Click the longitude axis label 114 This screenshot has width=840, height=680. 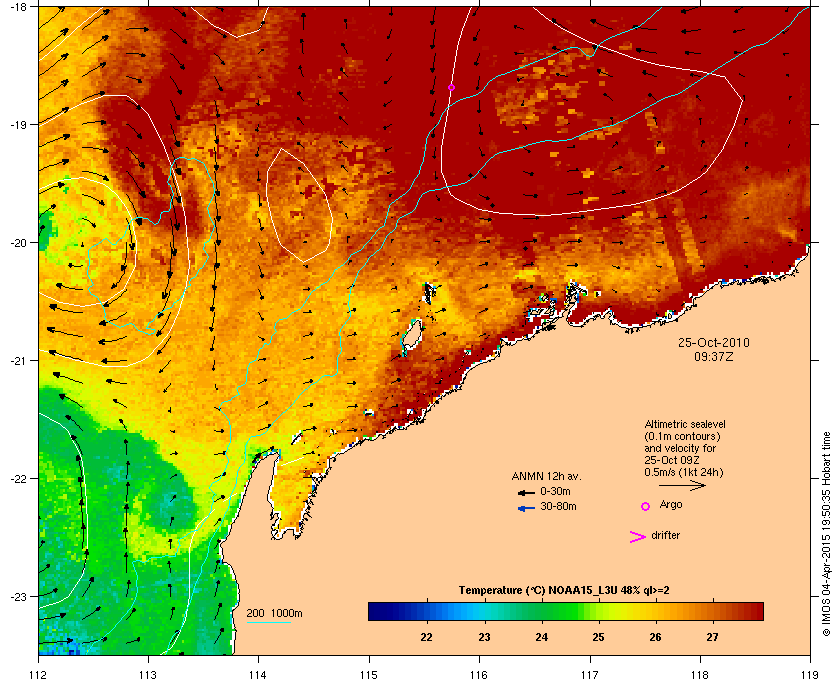(258, 675)
